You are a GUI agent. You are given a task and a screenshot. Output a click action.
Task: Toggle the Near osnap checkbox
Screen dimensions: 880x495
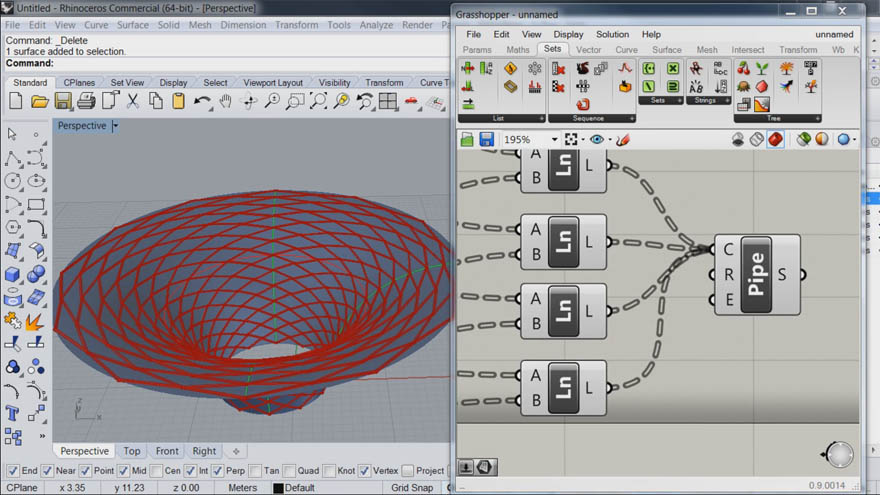coord(47,471)
